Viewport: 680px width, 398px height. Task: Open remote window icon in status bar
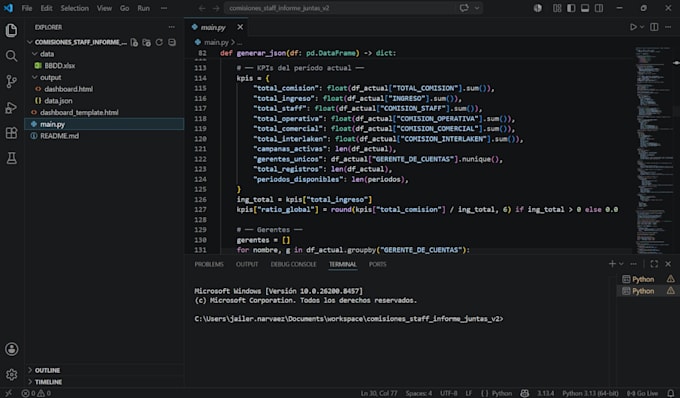(8, 393)
